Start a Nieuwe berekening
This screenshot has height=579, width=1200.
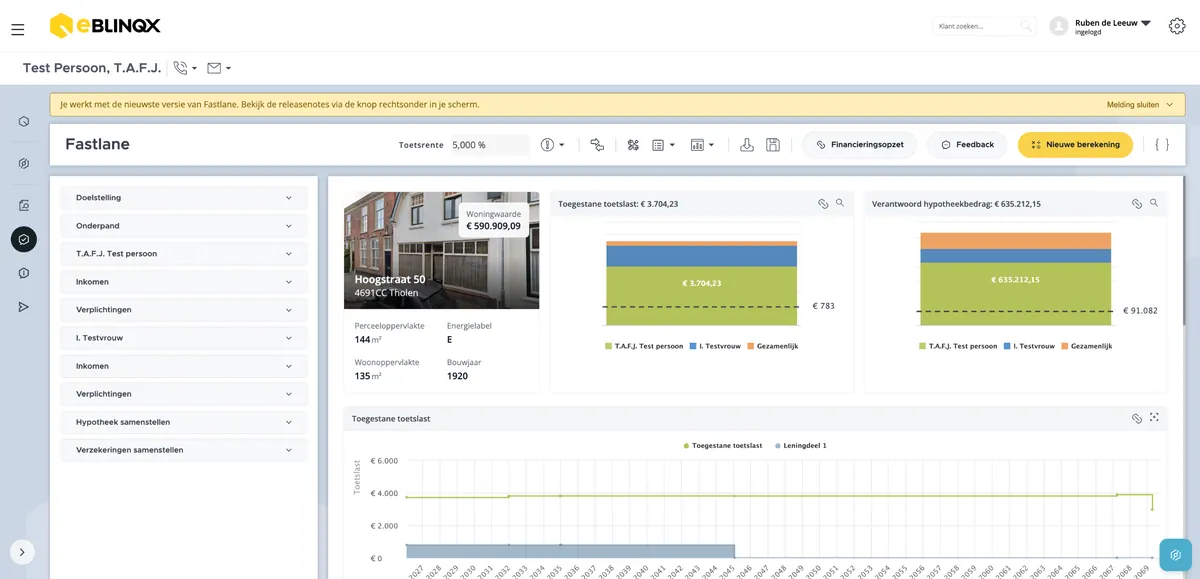1075,145
